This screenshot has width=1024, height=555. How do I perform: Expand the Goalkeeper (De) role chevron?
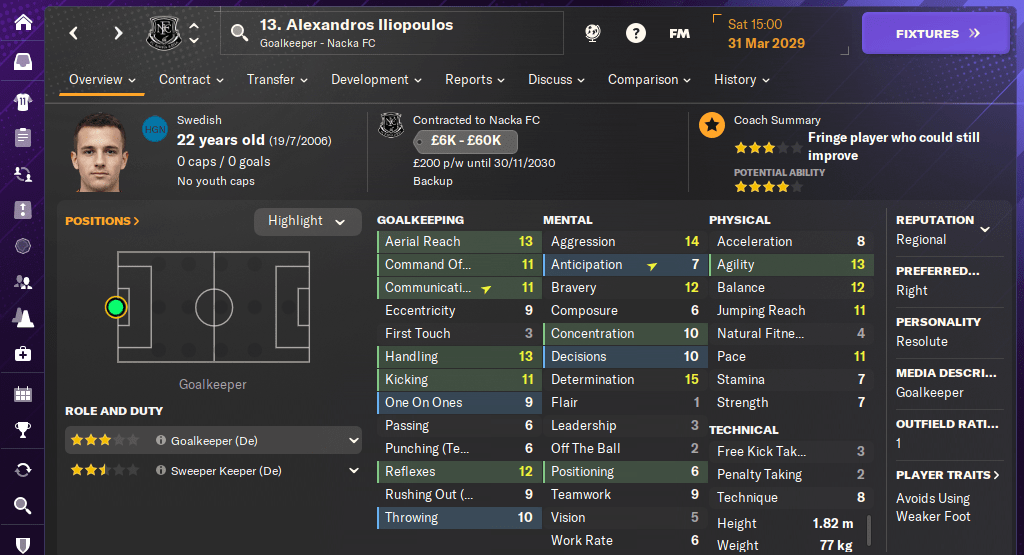point(354,440)
